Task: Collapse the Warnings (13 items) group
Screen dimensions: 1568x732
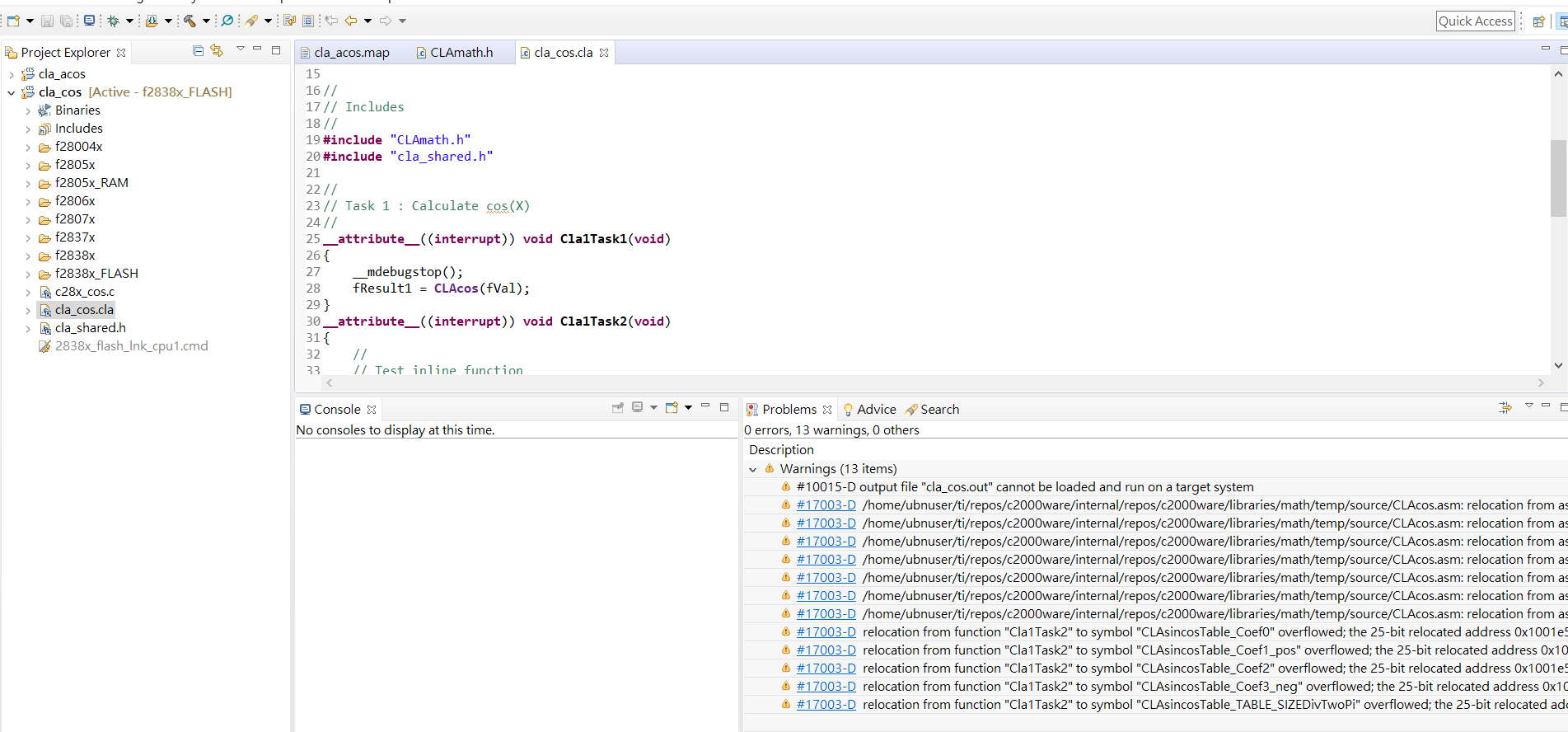Action: (x=752, y=469)
